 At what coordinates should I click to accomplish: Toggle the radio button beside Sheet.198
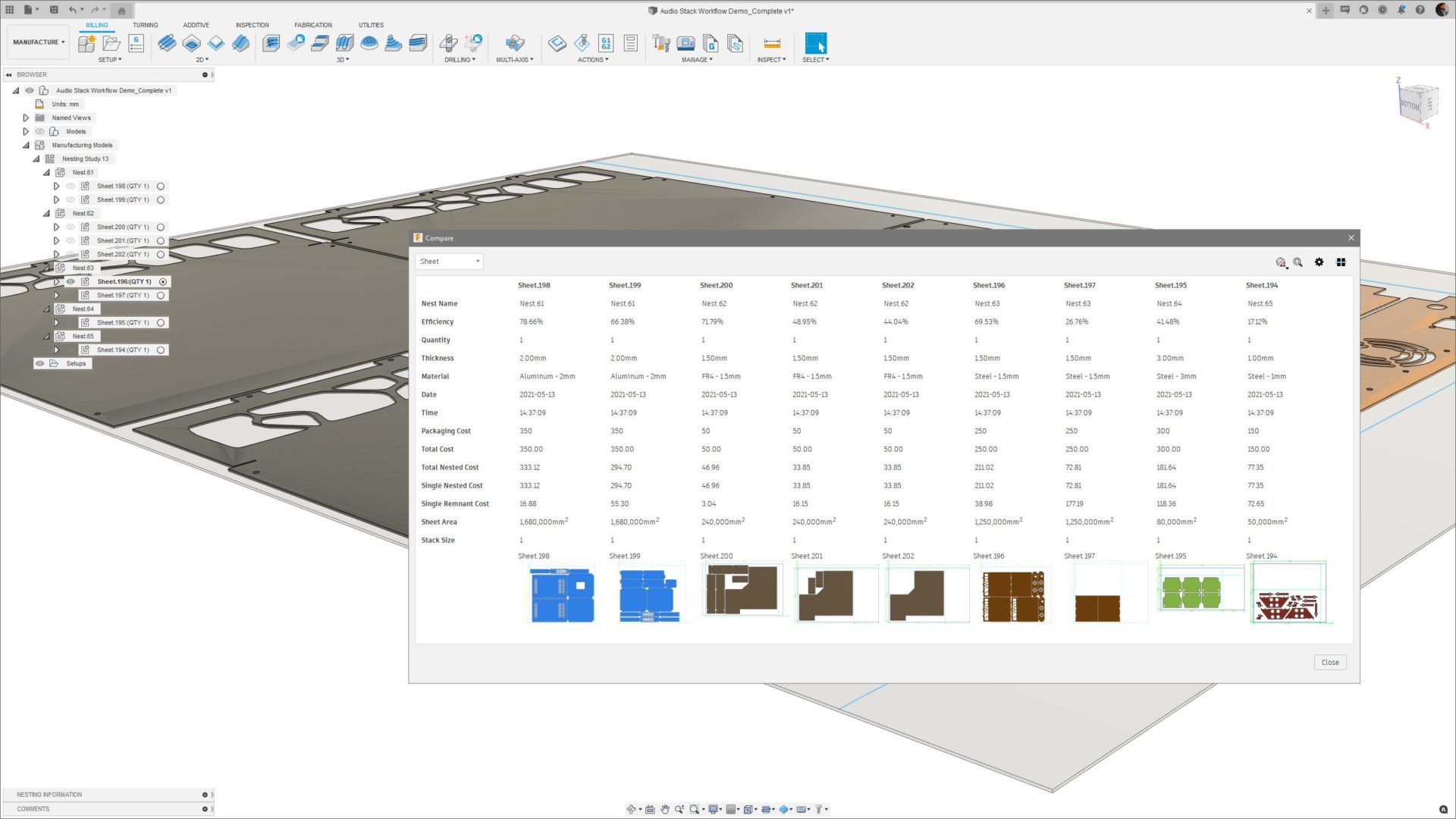tap(161, 186)
